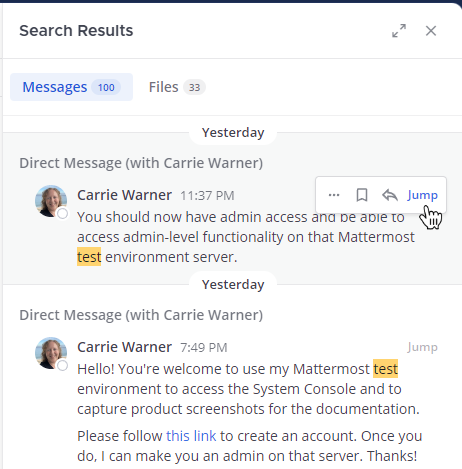
Task: Save the 11:37 PM message with bookmark icon
Action: click(x=362, y=195)
